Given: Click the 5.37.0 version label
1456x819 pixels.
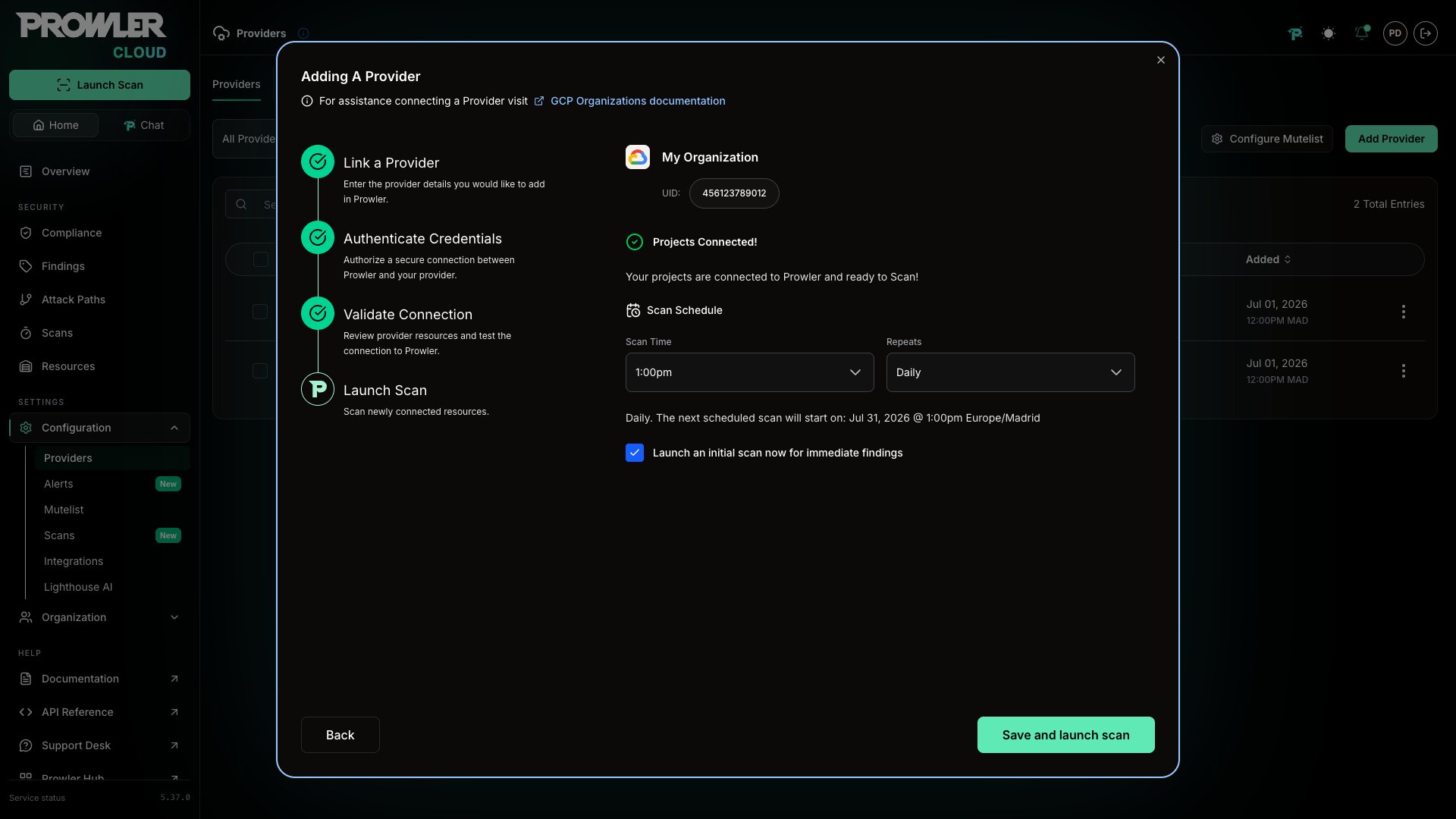Looking at the screenshot, I should (175, 798).
